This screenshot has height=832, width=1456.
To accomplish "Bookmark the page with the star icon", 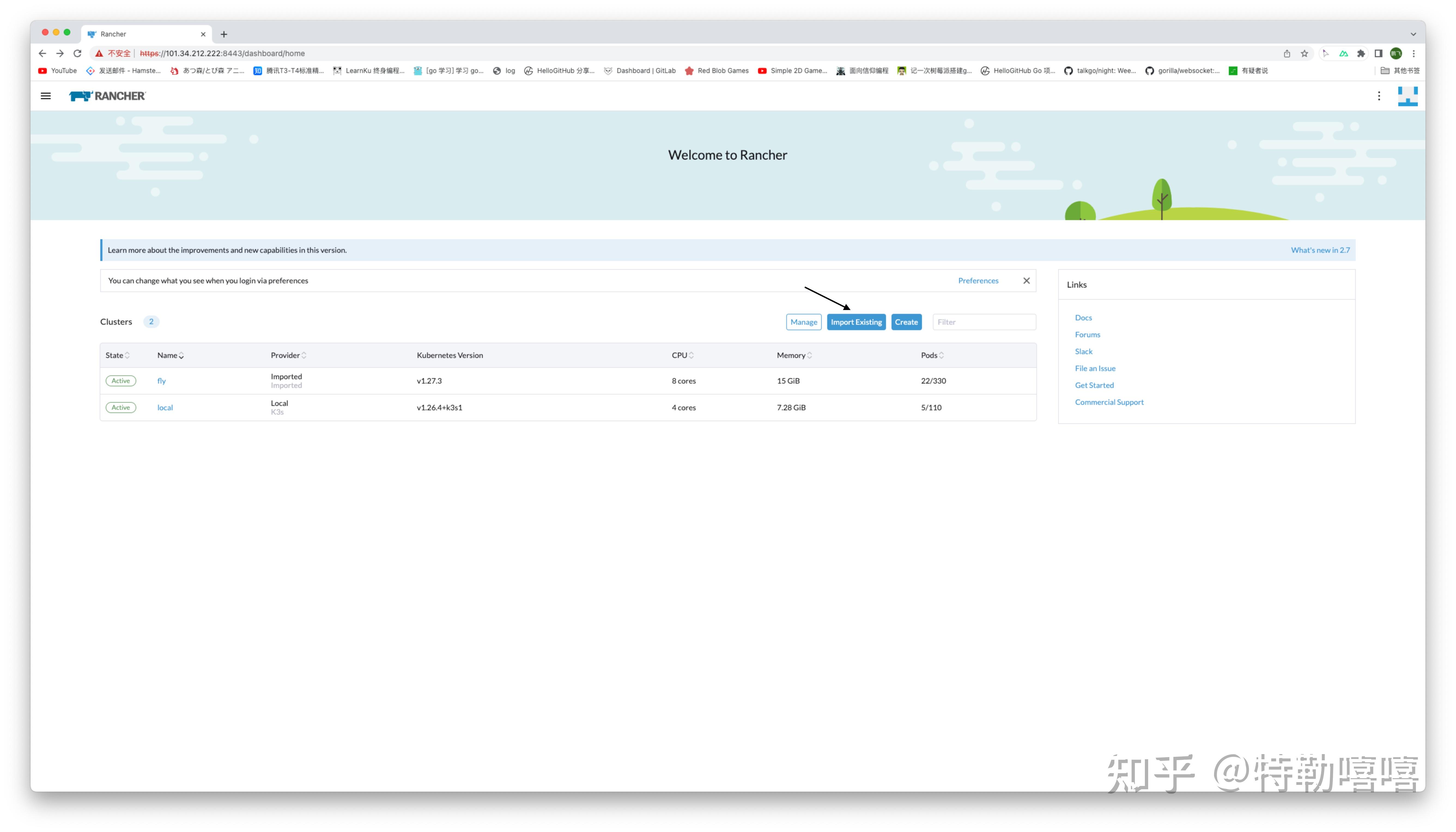I will 1304,53.
